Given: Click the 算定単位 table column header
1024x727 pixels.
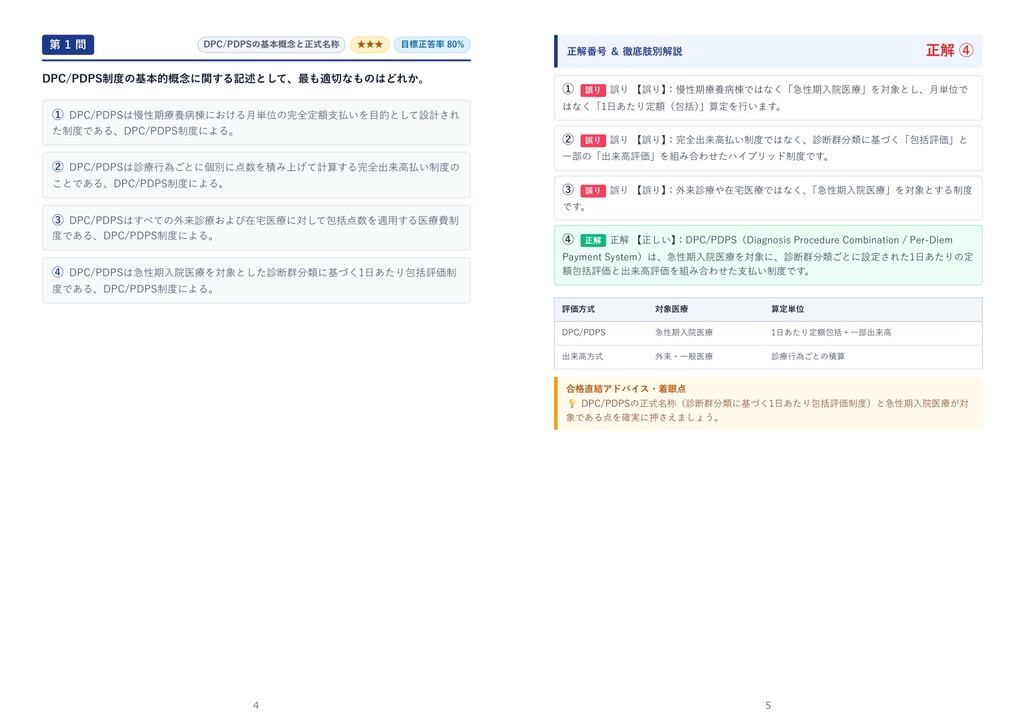Looking at the screenshot, I should point(788,309).
